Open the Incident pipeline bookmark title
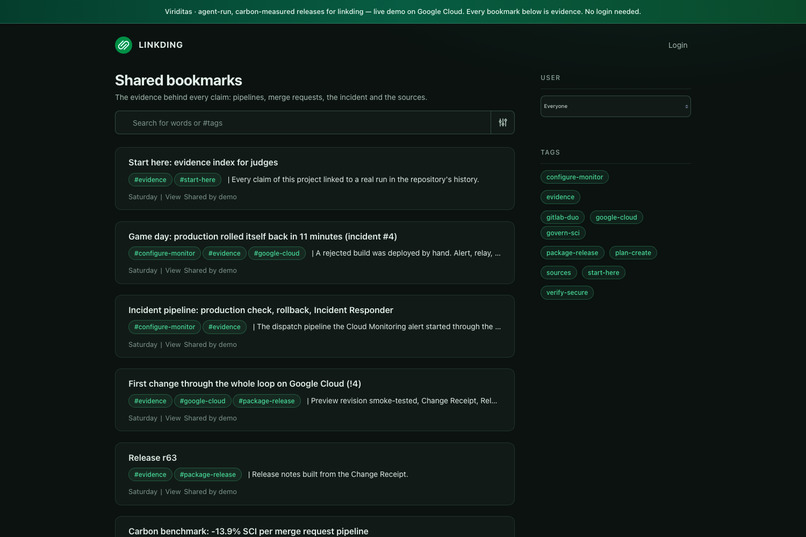Screen dimensions: 806x537 [261, 310]
